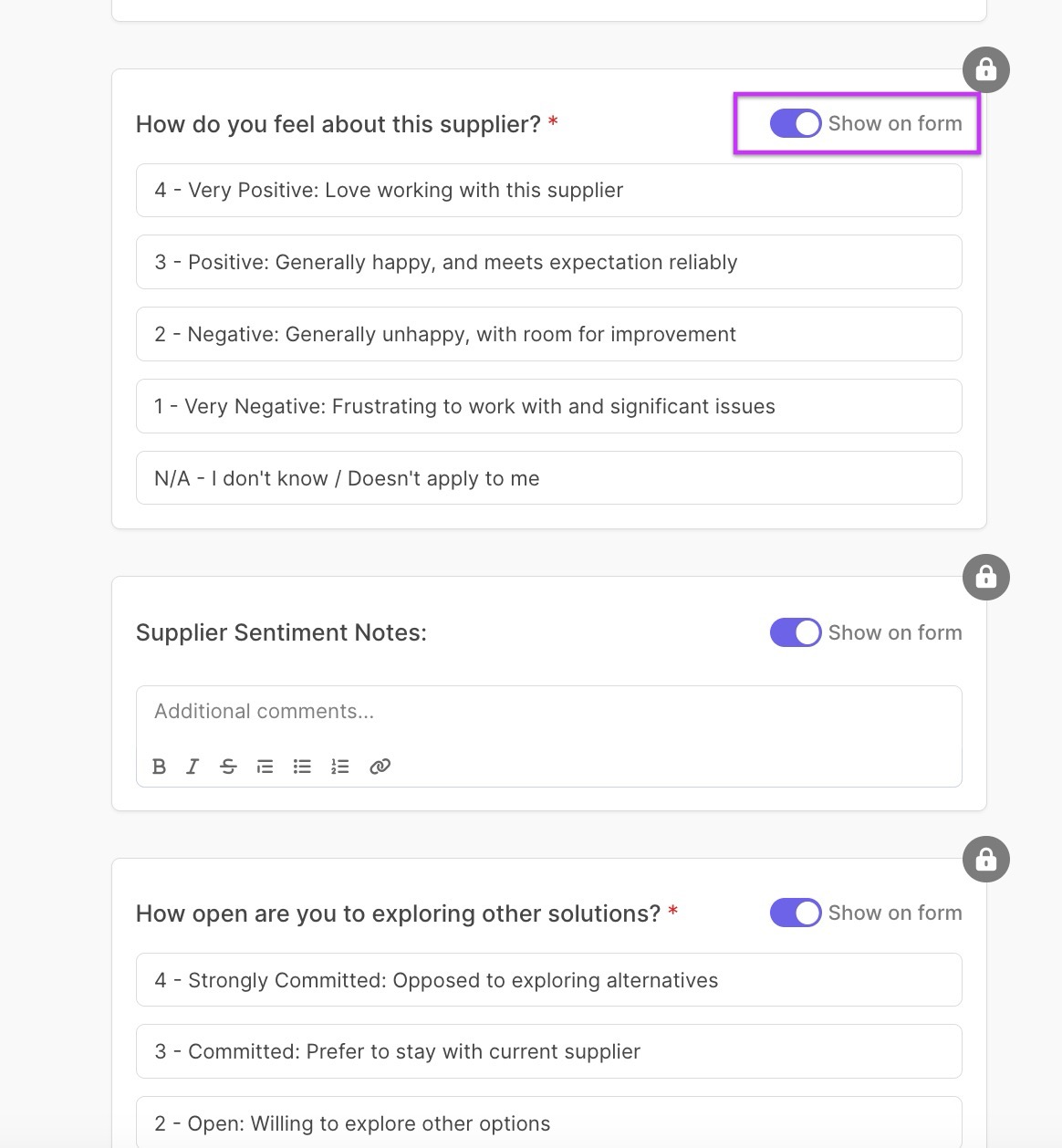This screenshot has width=1062, height=1148.
Task: Click lock icon on supplier feeling question
Action: tap(985, 69)
